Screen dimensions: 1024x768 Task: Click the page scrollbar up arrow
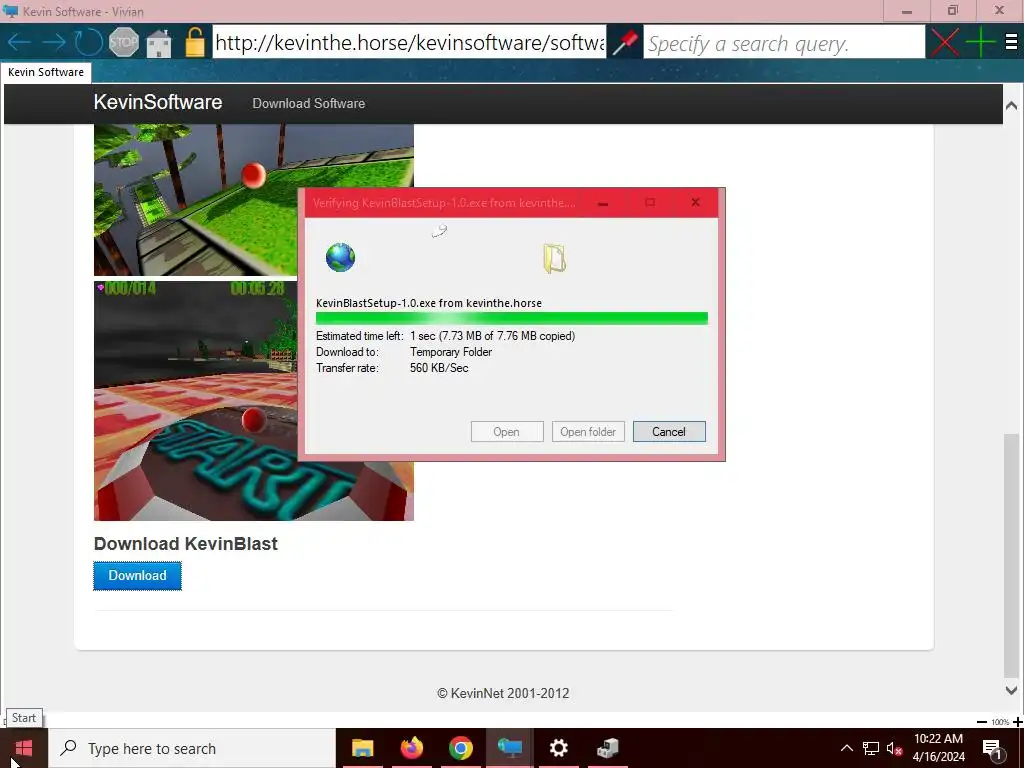tap(1011, 105)
